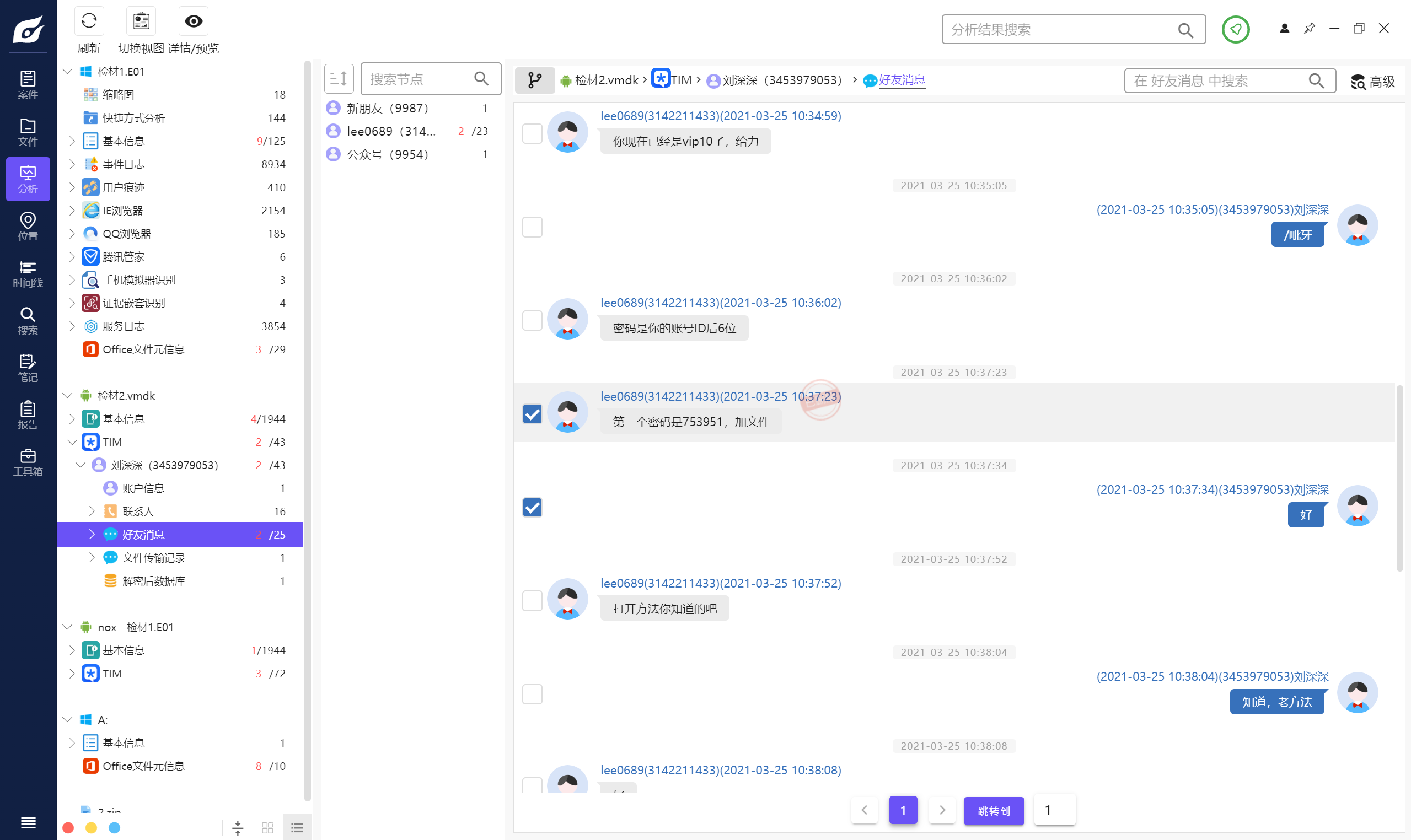Click the Switch View (切换视图) icon

141,21
